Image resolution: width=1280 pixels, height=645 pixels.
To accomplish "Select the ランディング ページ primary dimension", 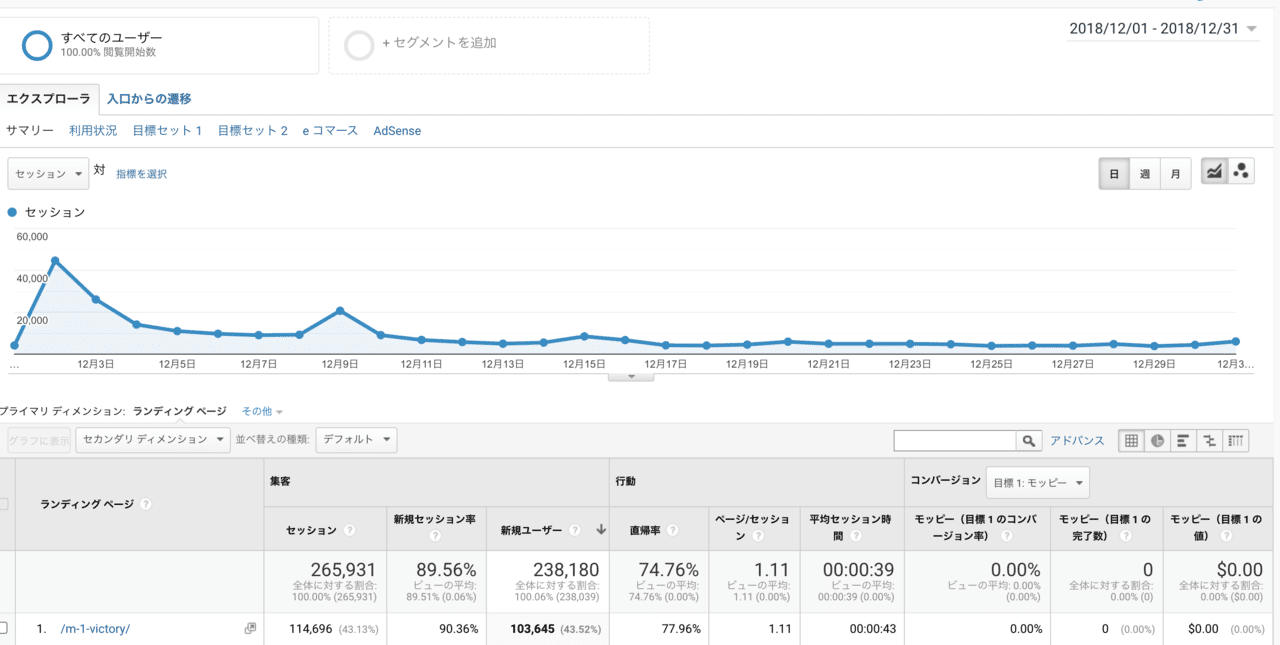I will click(x=179, y=411).
